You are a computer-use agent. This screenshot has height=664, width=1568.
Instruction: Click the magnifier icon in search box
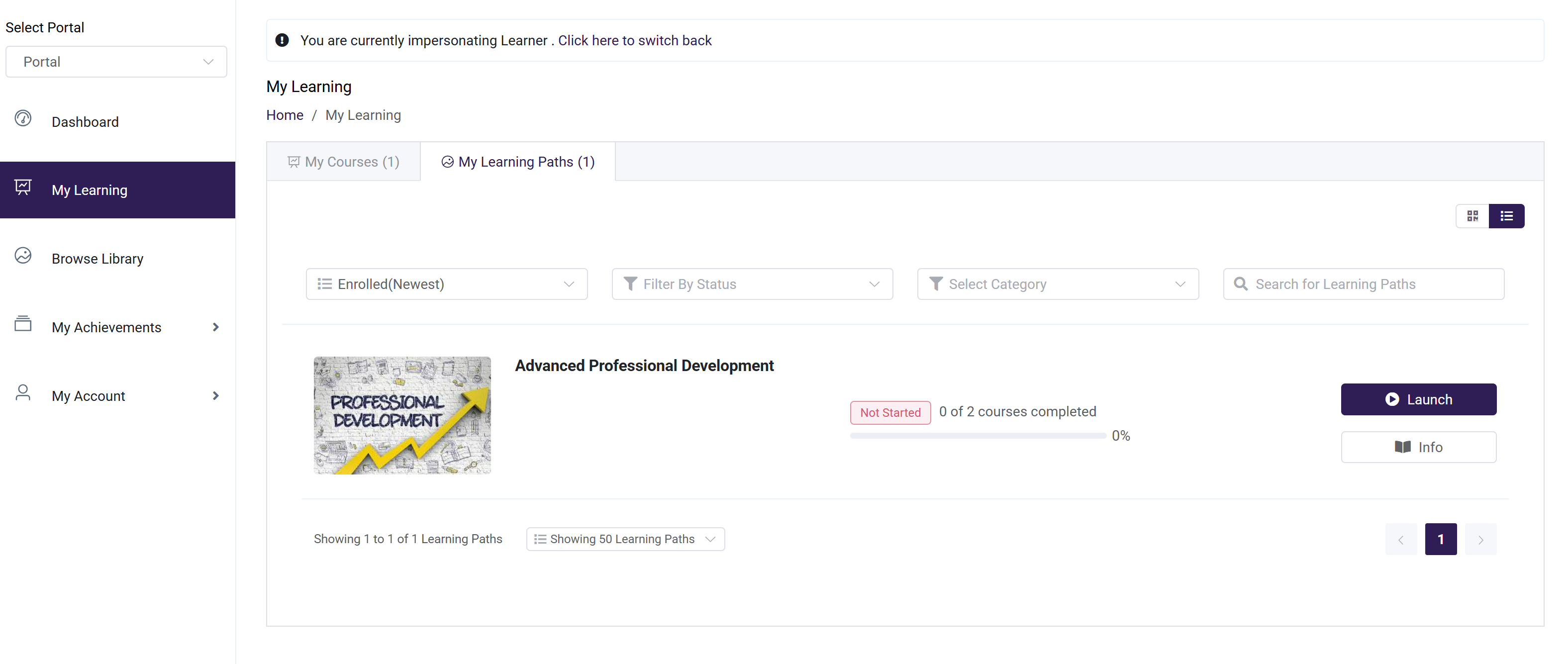pos(1240,284)
